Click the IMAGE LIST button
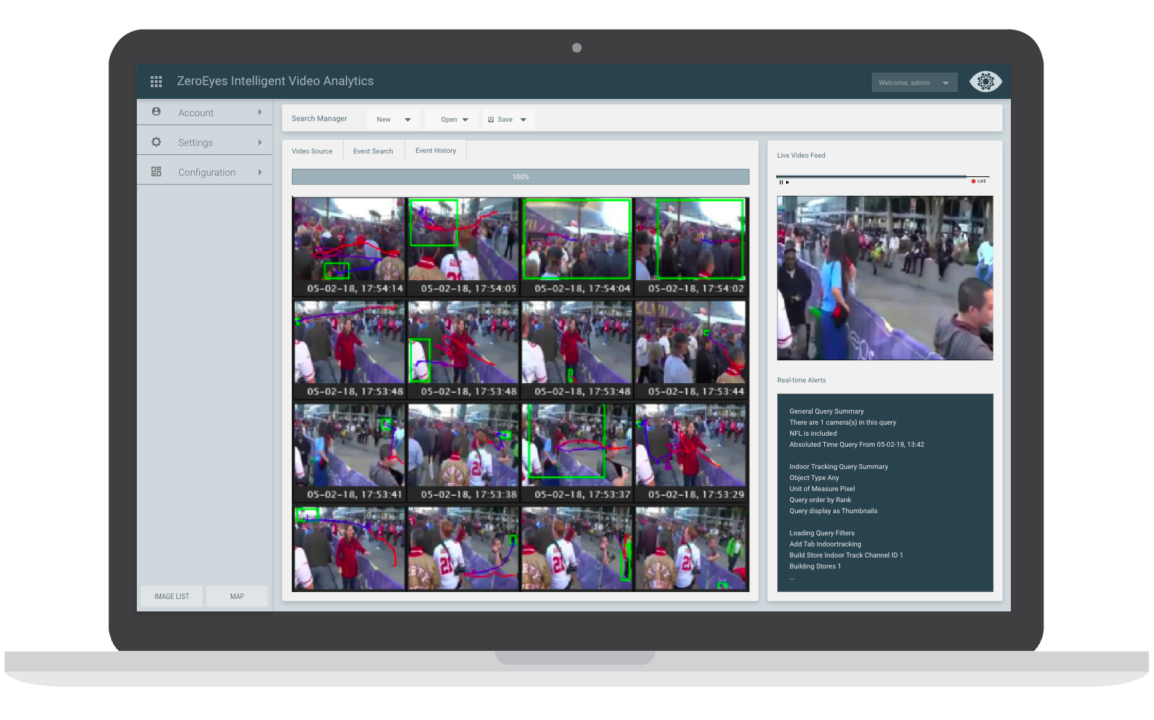 pyautogui.click(x=171, y=596)
